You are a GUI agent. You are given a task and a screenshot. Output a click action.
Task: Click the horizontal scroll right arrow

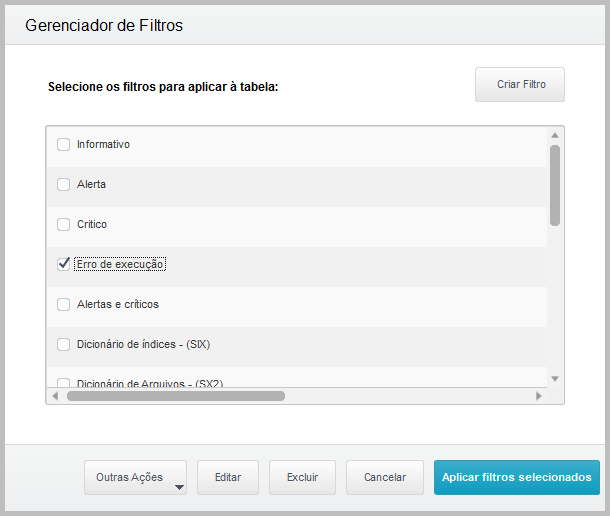point(538,396)
